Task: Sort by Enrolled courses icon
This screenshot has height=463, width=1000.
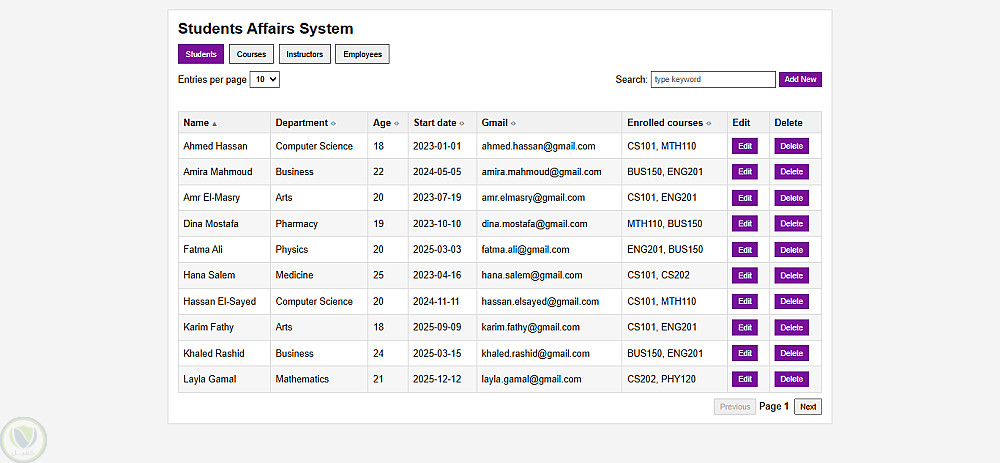Action: click(x=709, y=123)
